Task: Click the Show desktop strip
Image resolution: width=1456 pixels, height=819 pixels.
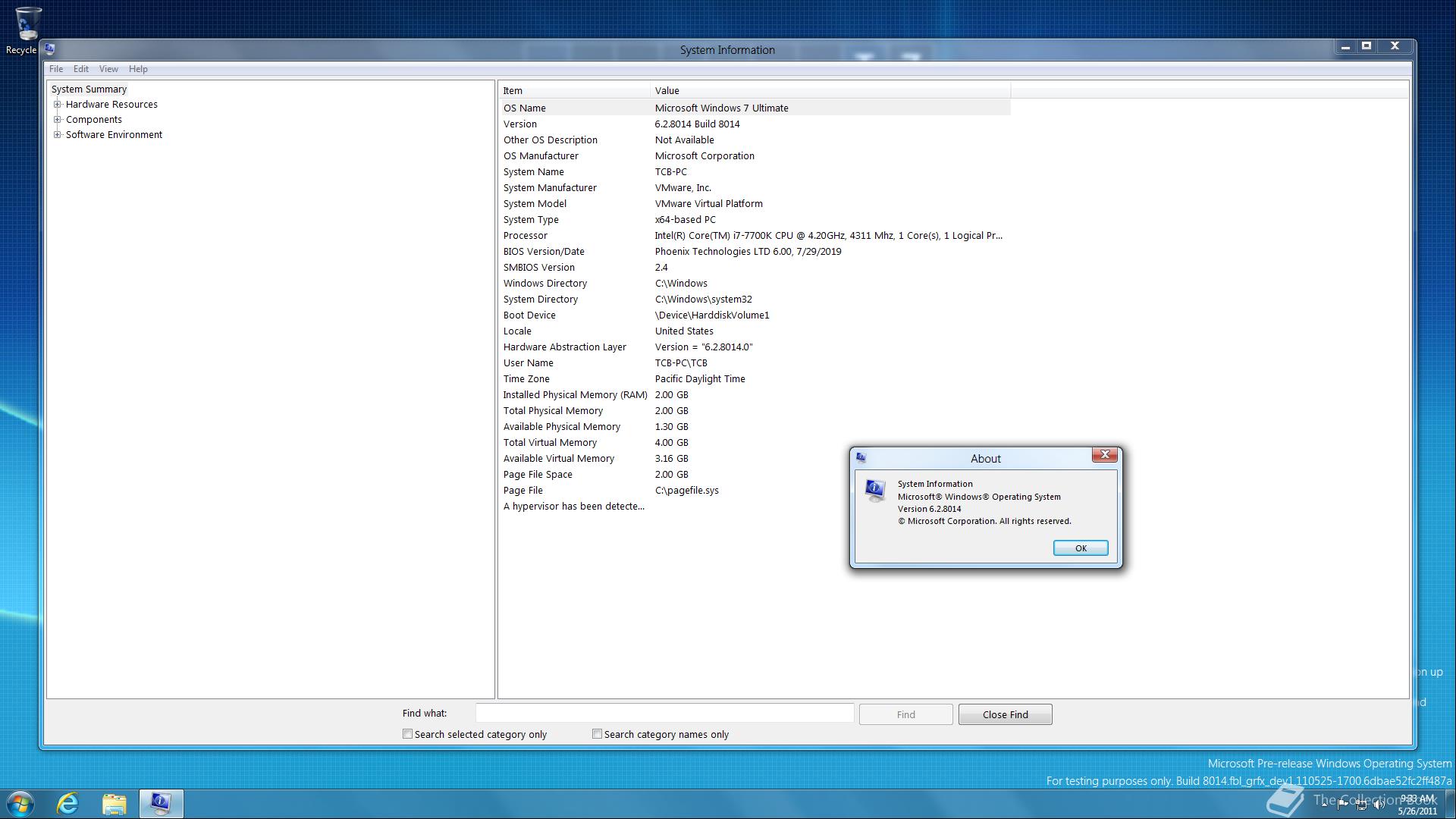Action: pyautogui.click(x=1450, y=804)
